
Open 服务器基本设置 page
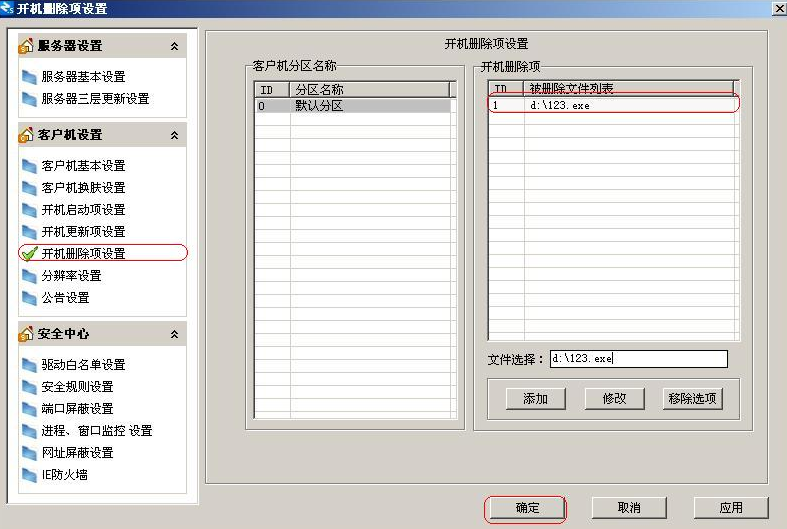83,77
